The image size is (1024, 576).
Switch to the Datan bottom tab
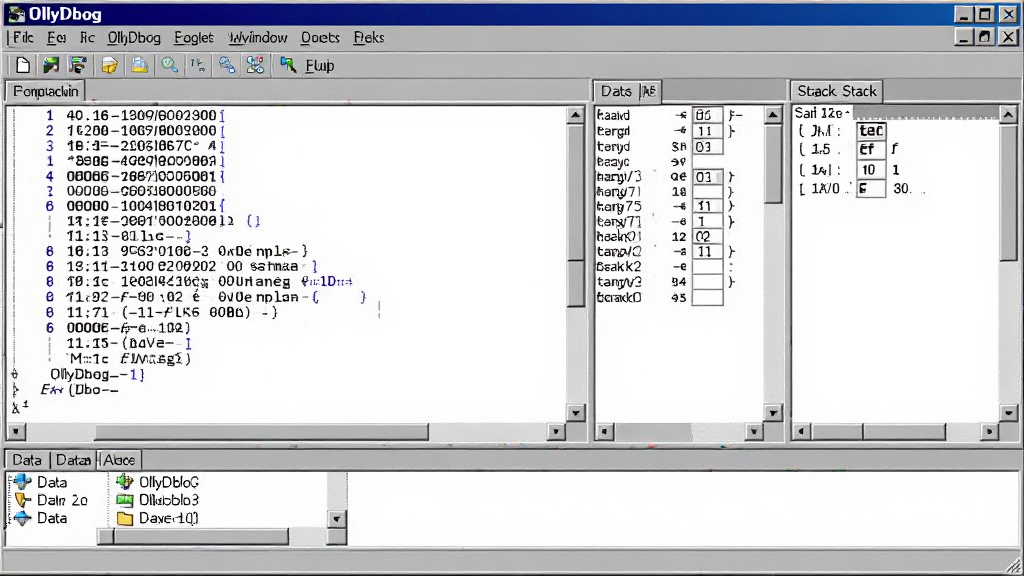click(73, 460)
